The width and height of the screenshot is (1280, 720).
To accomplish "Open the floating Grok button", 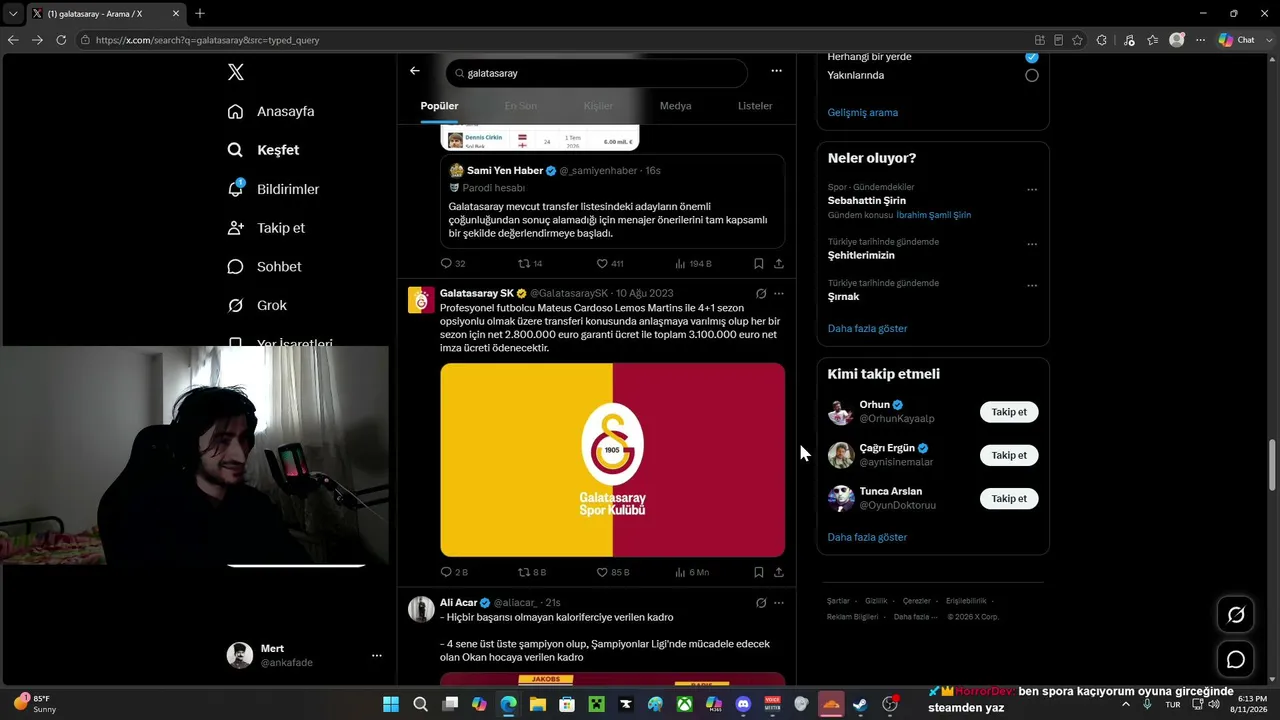I will 1236,615.
